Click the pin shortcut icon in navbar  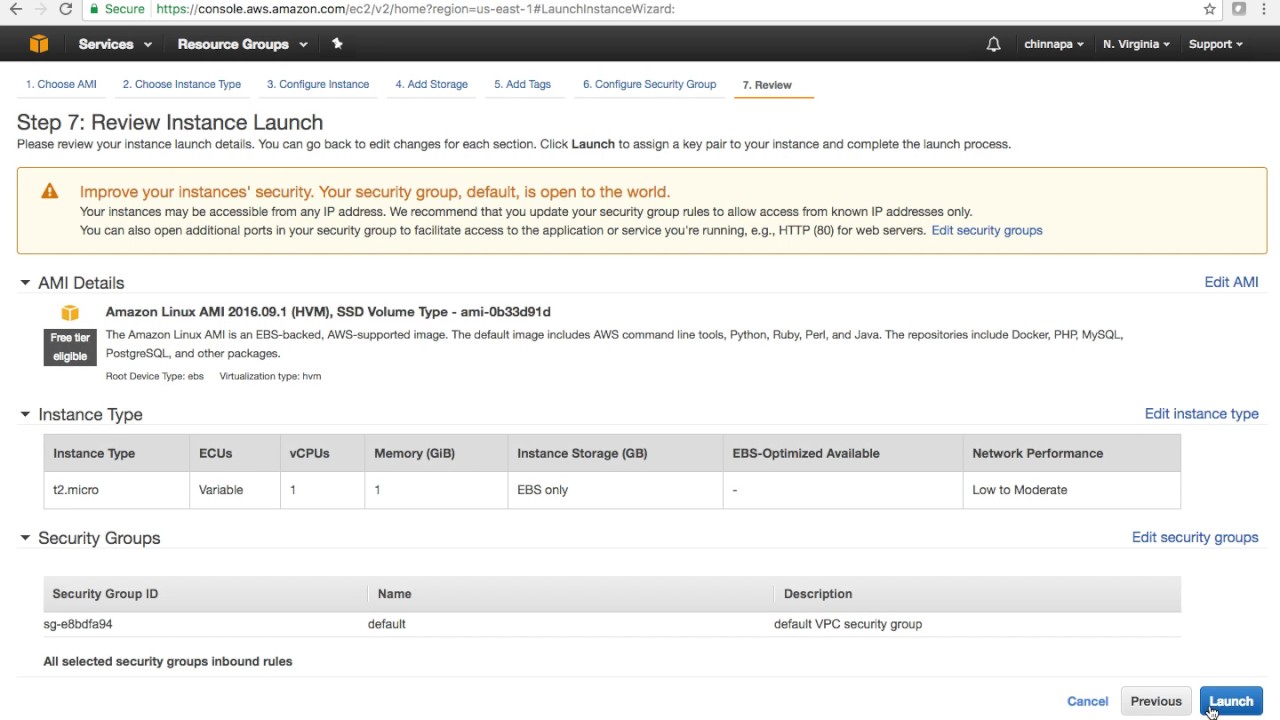(x=337, y=44)
